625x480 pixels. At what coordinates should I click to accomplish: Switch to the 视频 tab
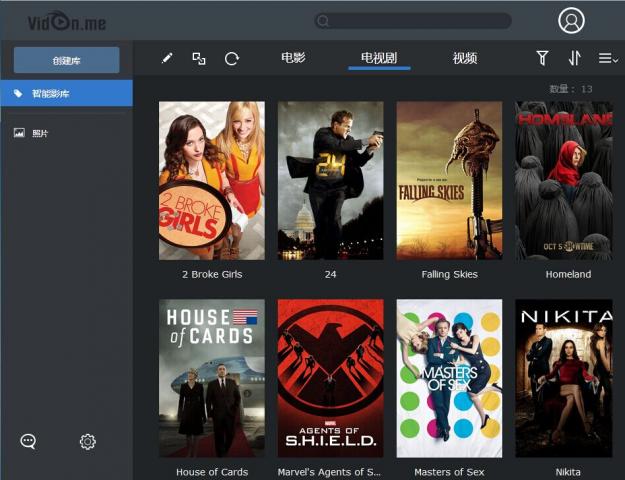(x=465, y=58)
